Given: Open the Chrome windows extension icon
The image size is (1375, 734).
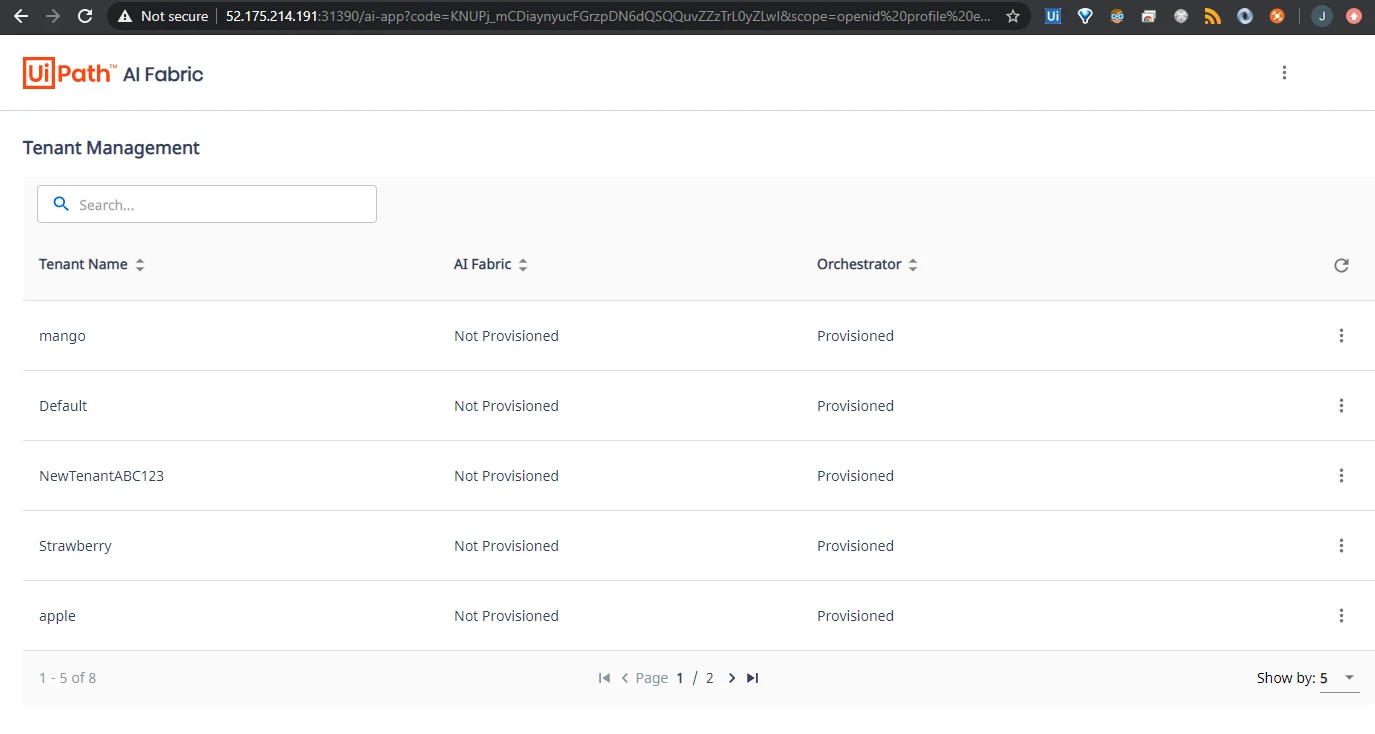Looking at the screenshot, I should [x=1149, y=16].
